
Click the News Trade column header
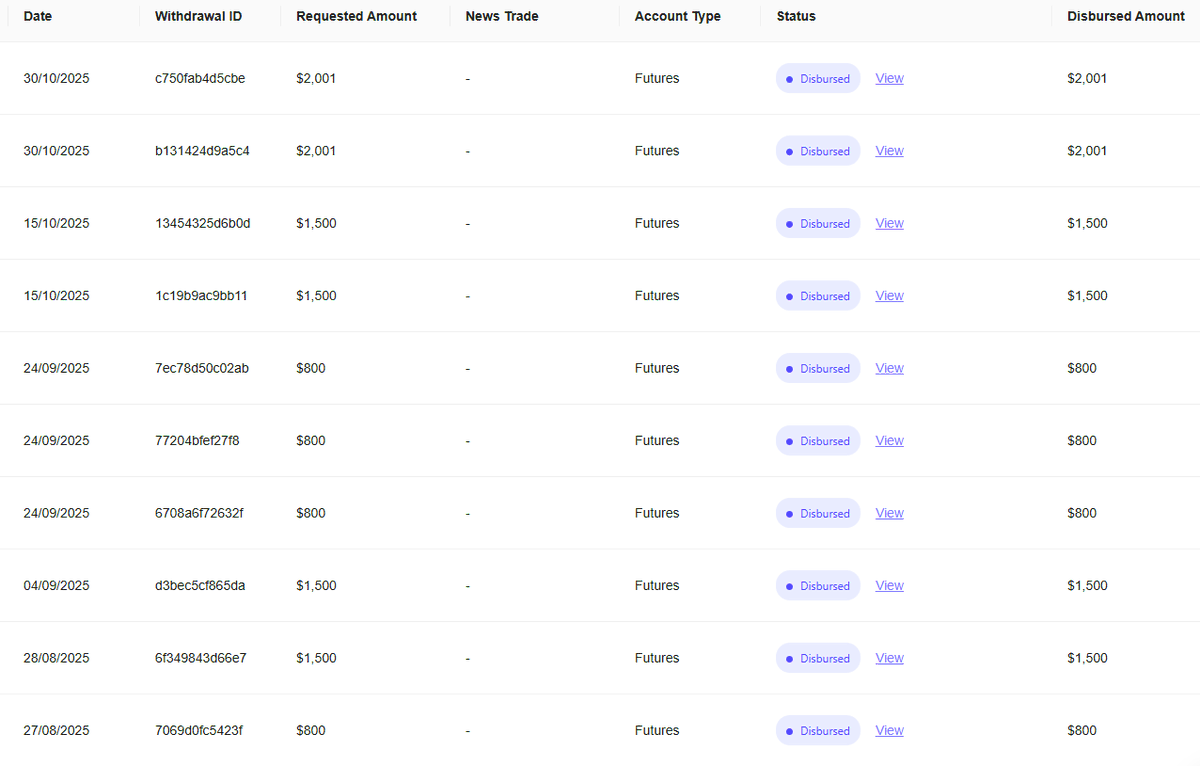(x=501, y=16)
